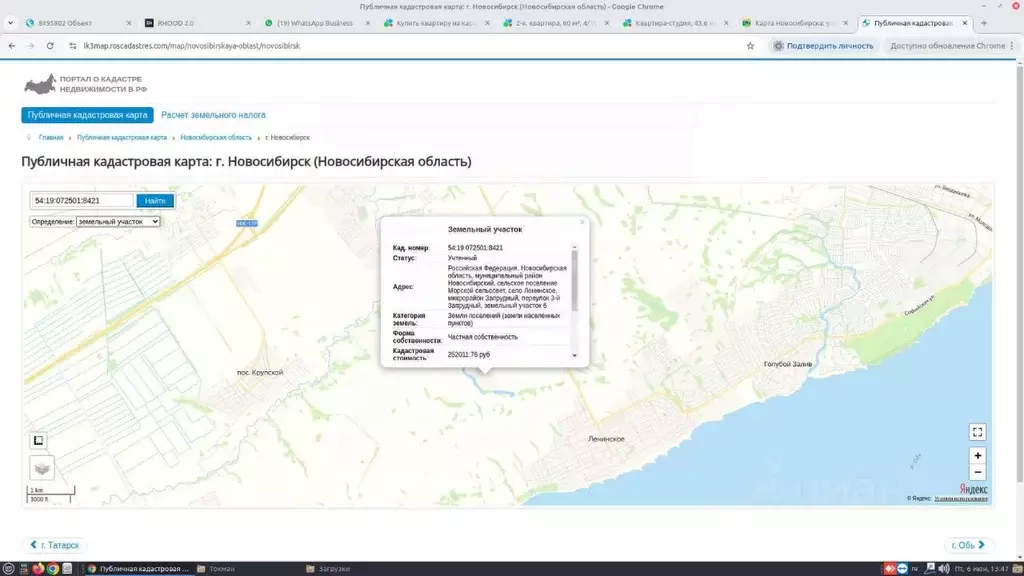Close the Земельный участок popup
The width and height of the screenshot is (1024, 576).
click(x=582, y=222)
